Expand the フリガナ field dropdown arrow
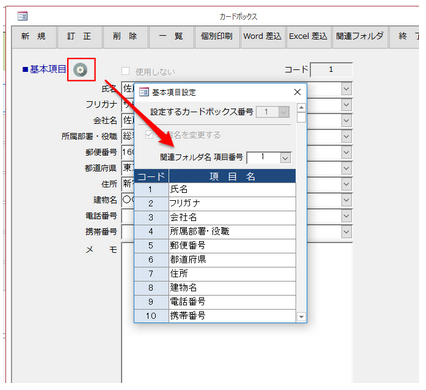The height and width of the screenshot is (390, 426). [347, 105]
